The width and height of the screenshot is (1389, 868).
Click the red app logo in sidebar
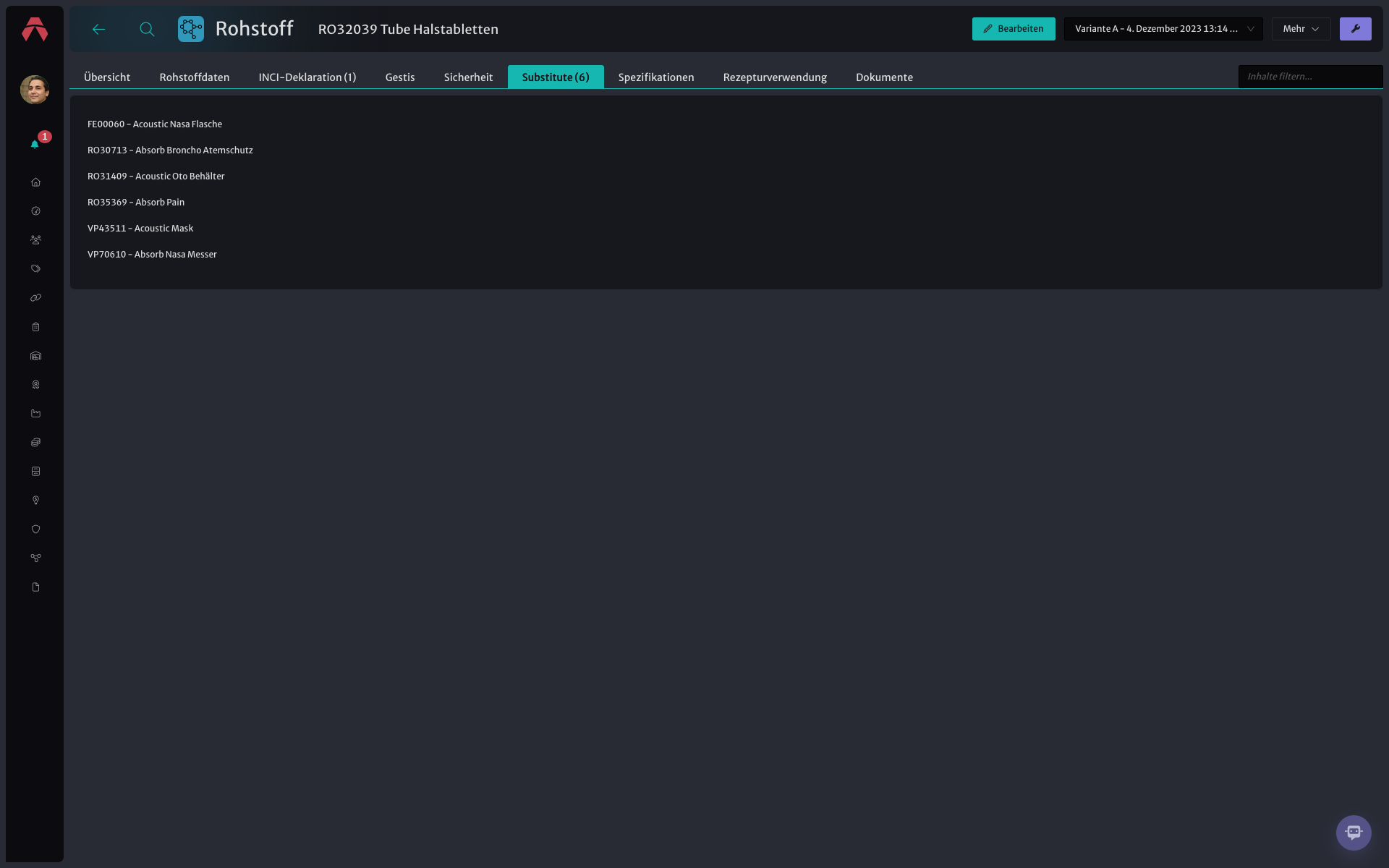coord(35,29)
